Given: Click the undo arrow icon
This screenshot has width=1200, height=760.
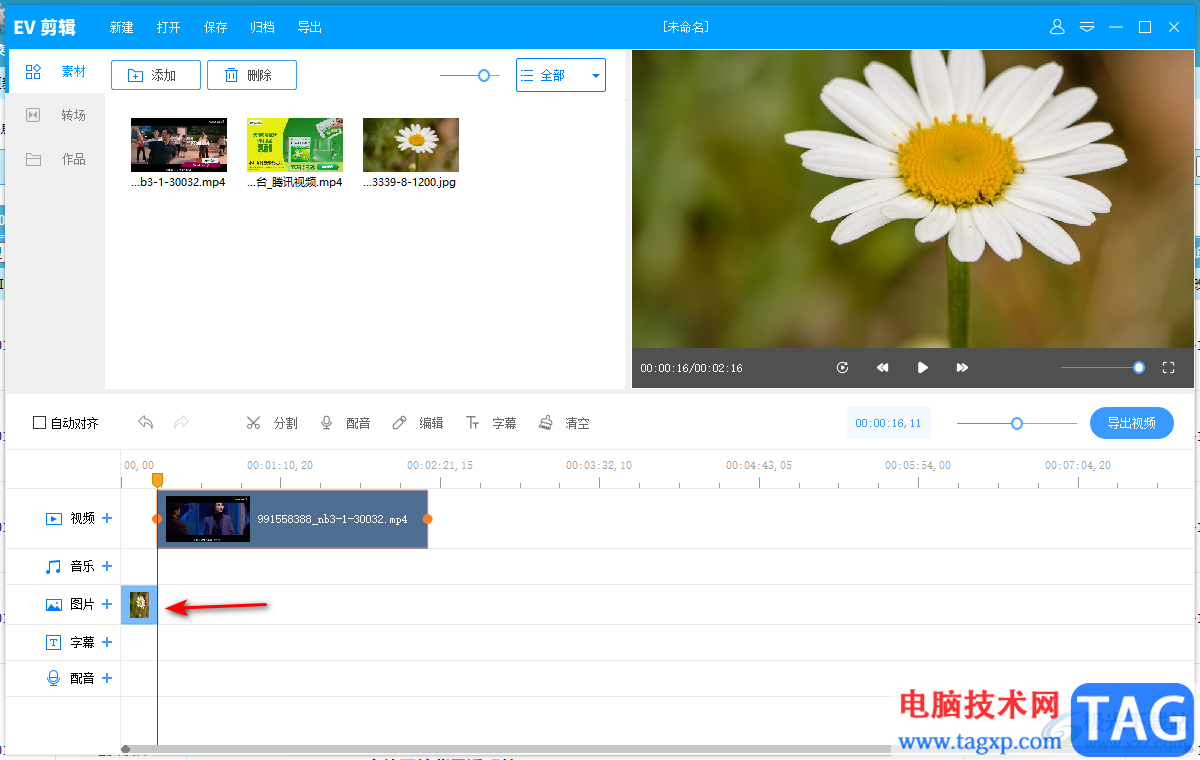Looking at the screenshot, I should 146,423.
